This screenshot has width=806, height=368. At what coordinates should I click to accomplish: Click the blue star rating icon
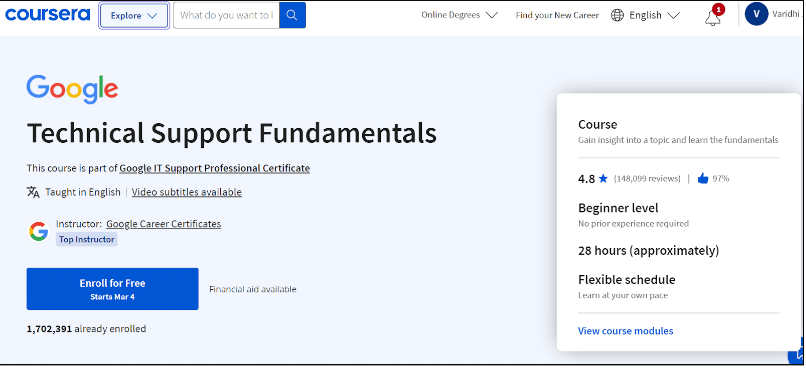coord(603,179)
